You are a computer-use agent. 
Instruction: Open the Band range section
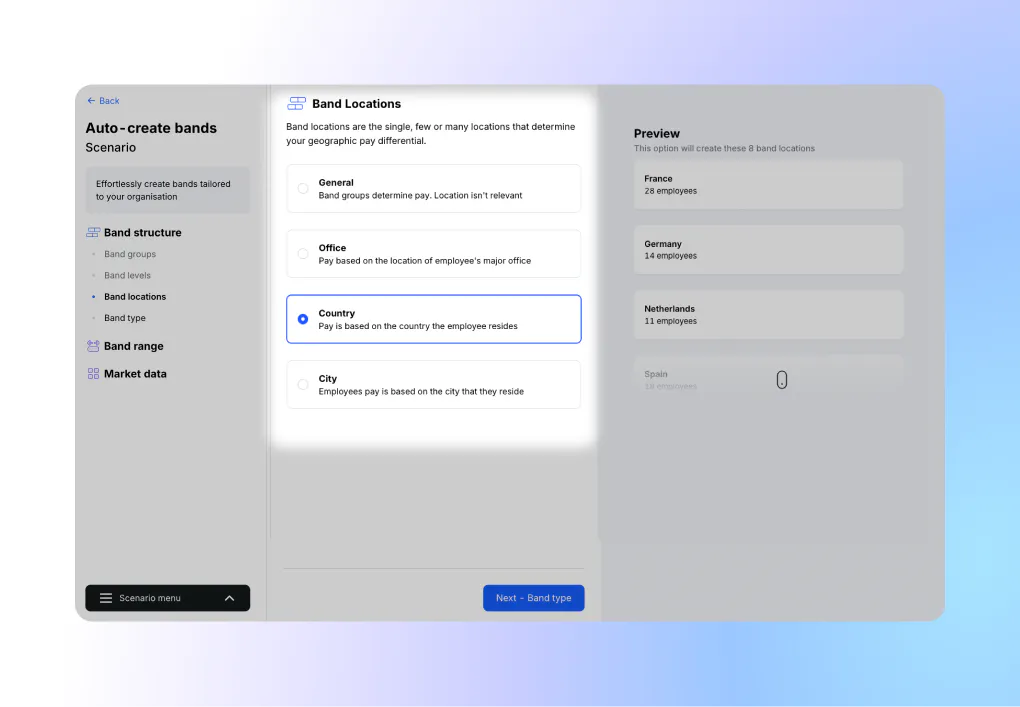133,347
